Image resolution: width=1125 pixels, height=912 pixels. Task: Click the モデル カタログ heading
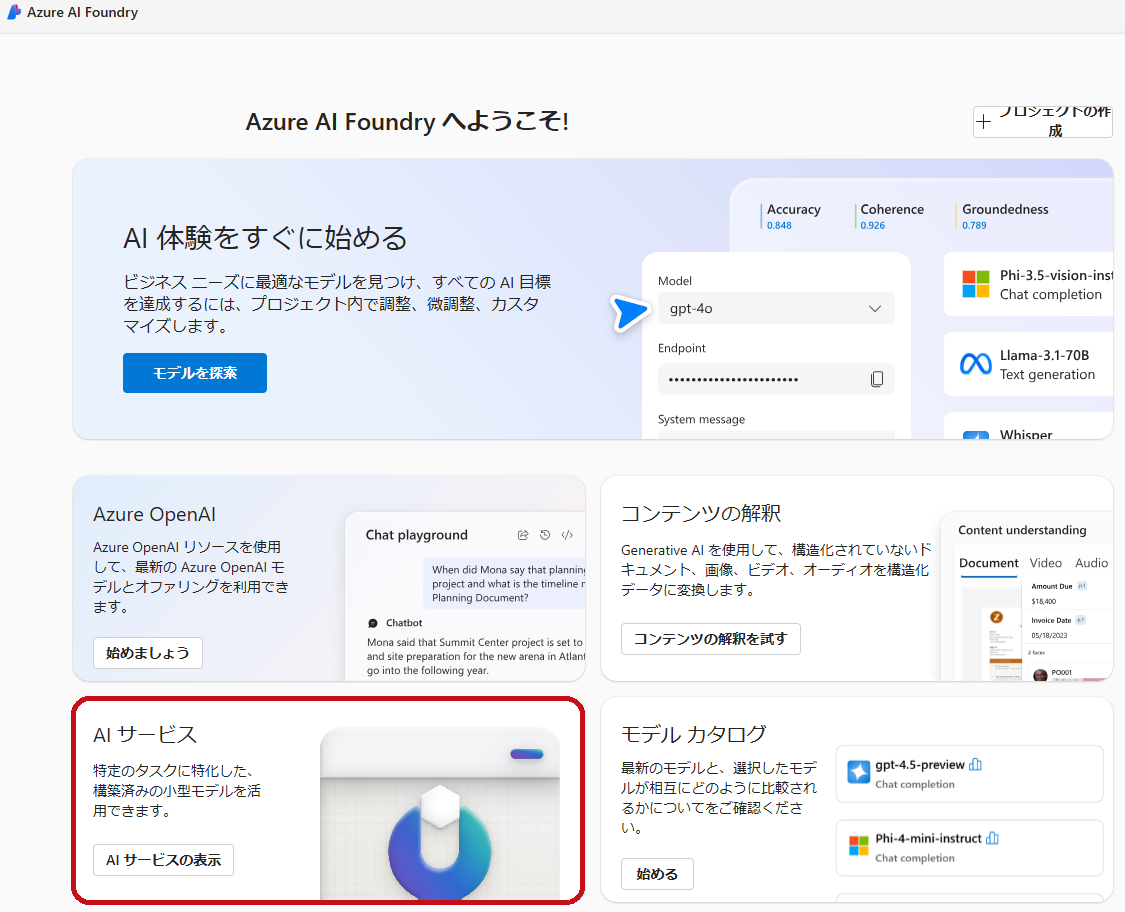pyautogui.click(x=694, y=734)
